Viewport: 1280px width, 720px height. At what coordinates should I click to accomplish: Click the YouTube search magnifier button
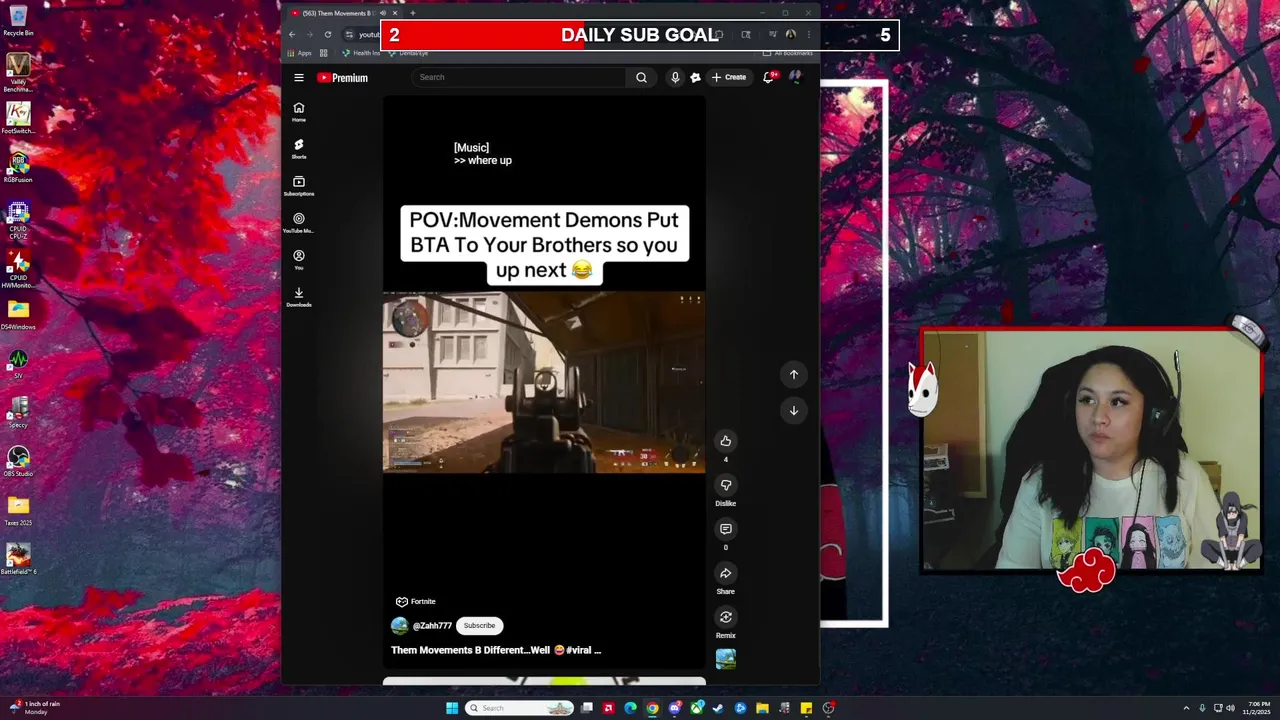pos(641,77)
